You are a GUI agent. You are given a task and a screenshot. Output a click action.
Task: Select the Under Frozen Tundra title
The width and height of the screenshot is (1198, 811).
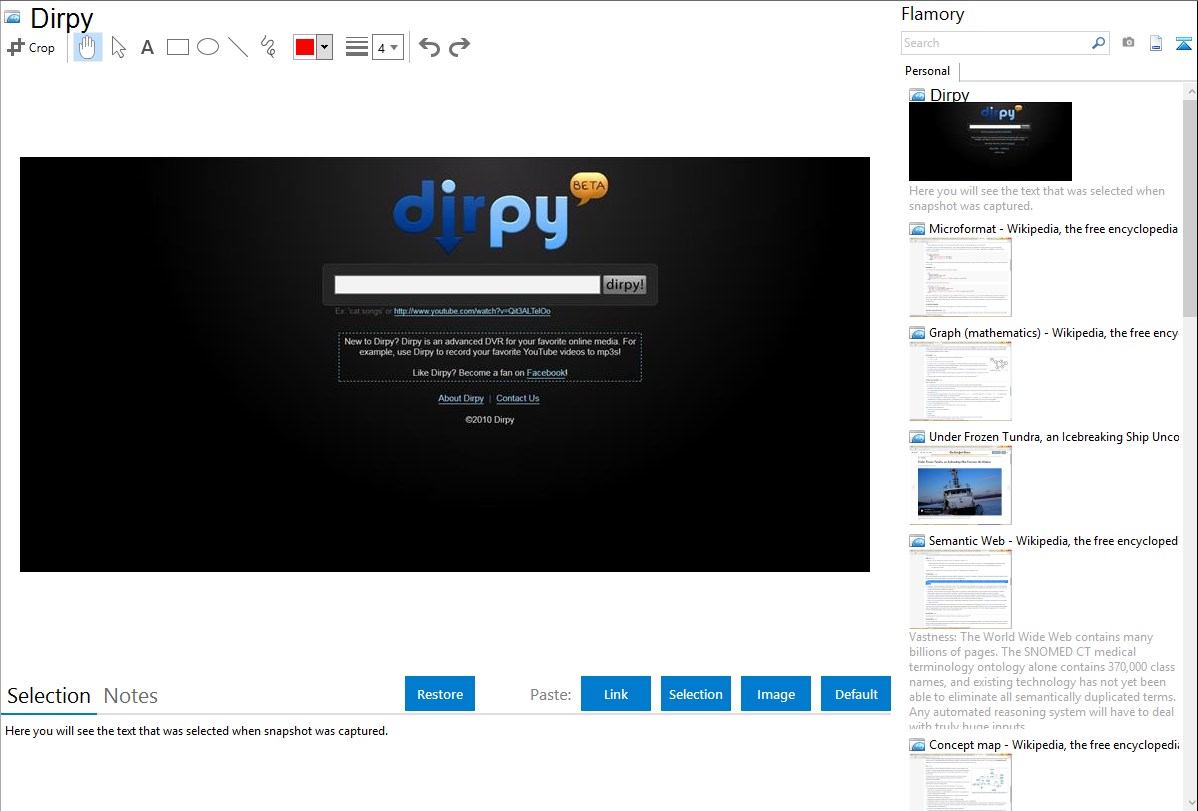[1054, 436]
